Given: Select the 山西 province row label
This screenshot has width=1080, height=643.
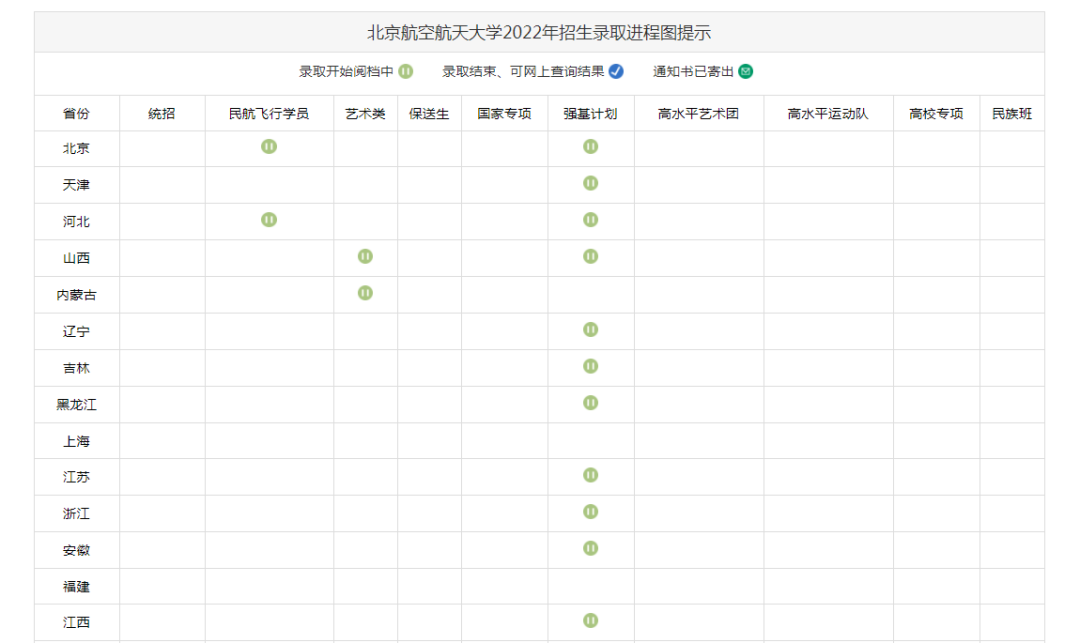Looking at the screenshot, I should click(76, 257).
